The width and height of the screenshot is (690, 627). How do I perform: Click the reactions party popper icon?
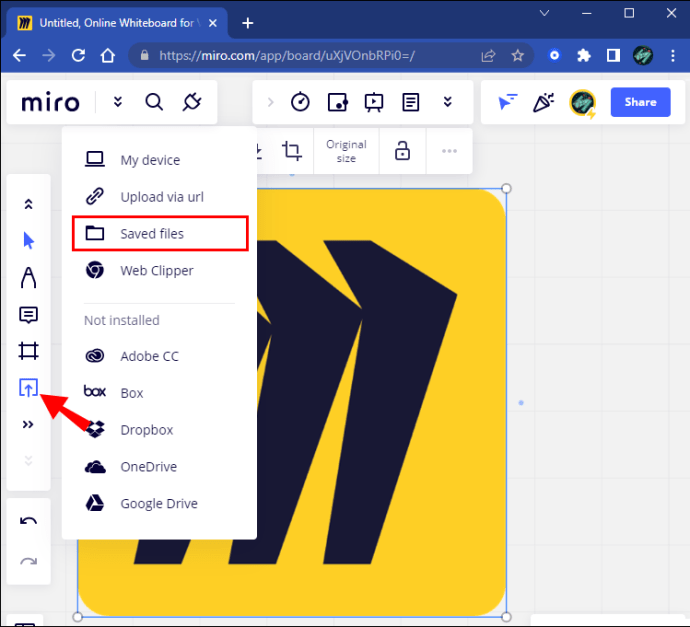pos(543,102)
